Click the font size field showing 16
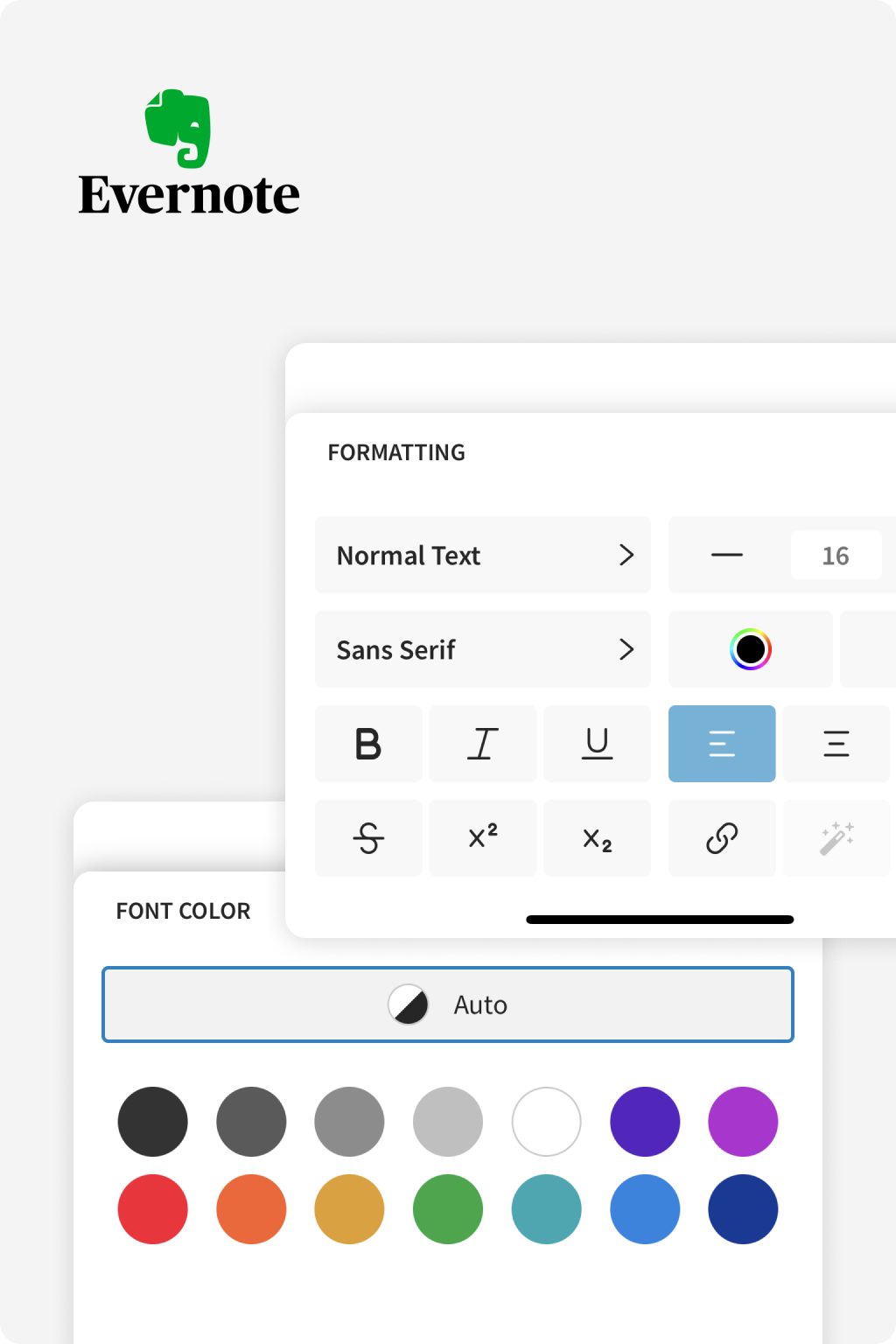The image size is (896, 1344). [836, 555]
